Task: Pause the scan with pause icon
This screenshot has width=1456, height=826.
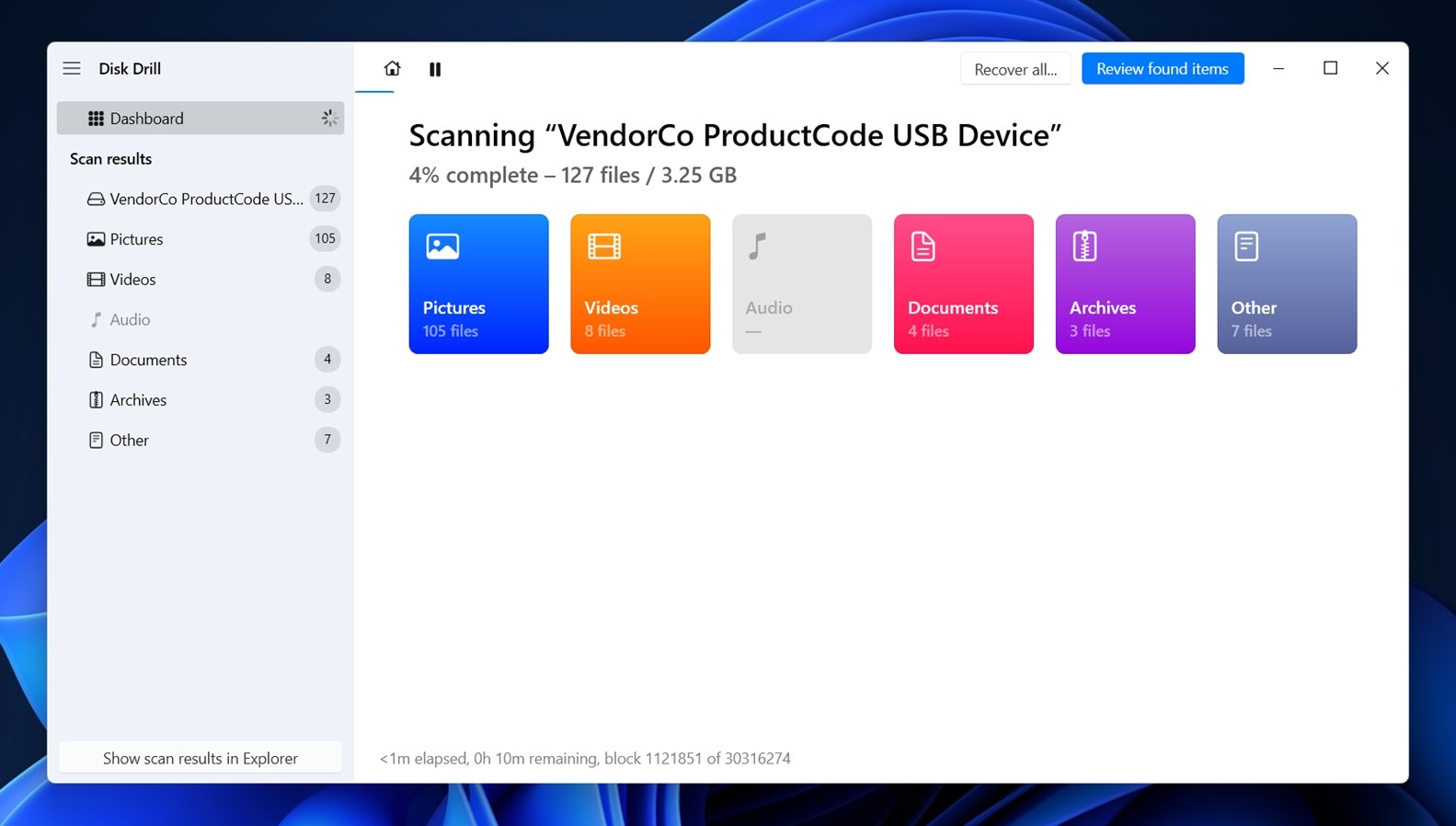Action: coord(435,69)
